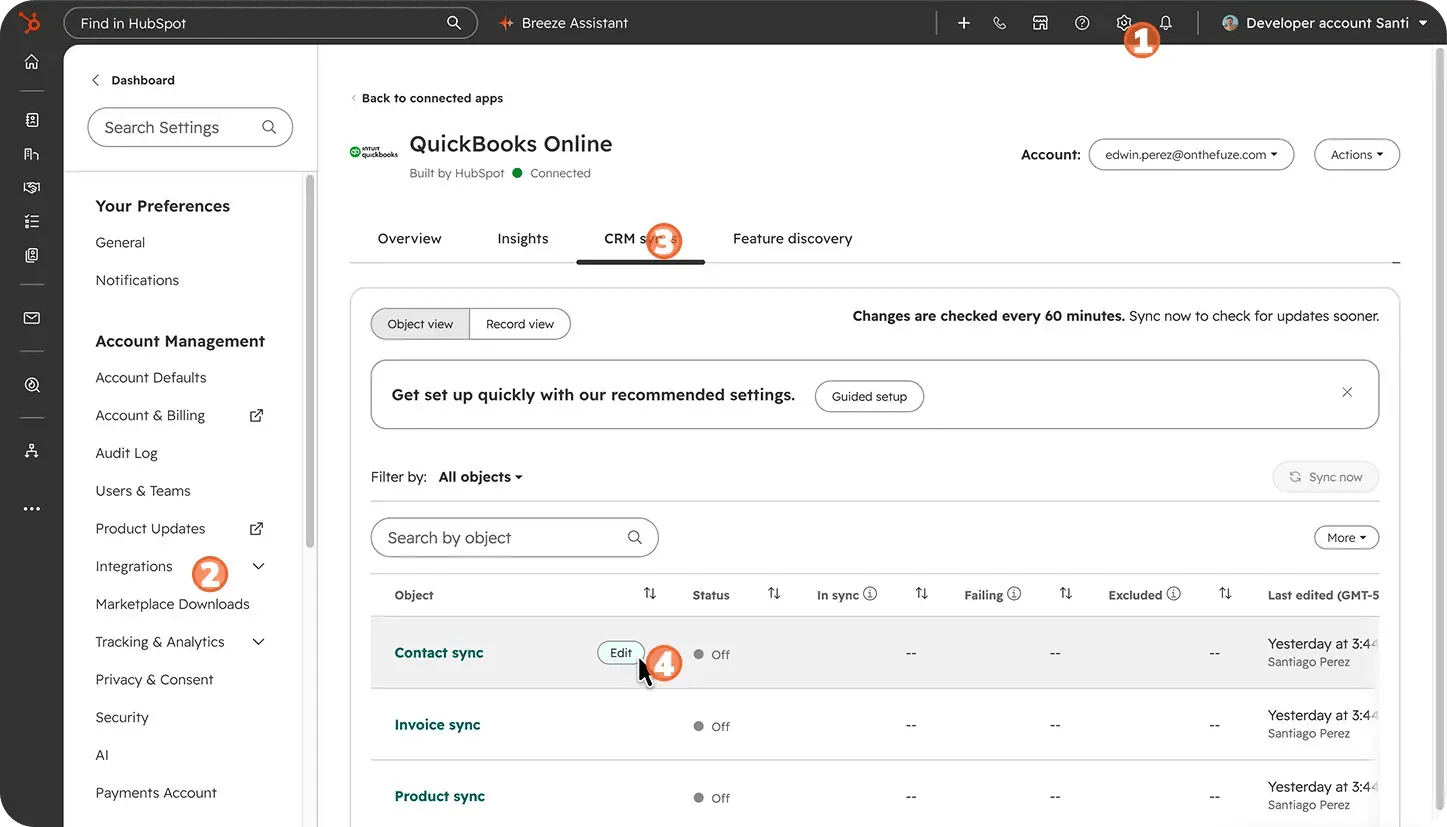Screen dimensions: 1447x827
Task: Open the phone calling icon
Action: coord(1000,23)
